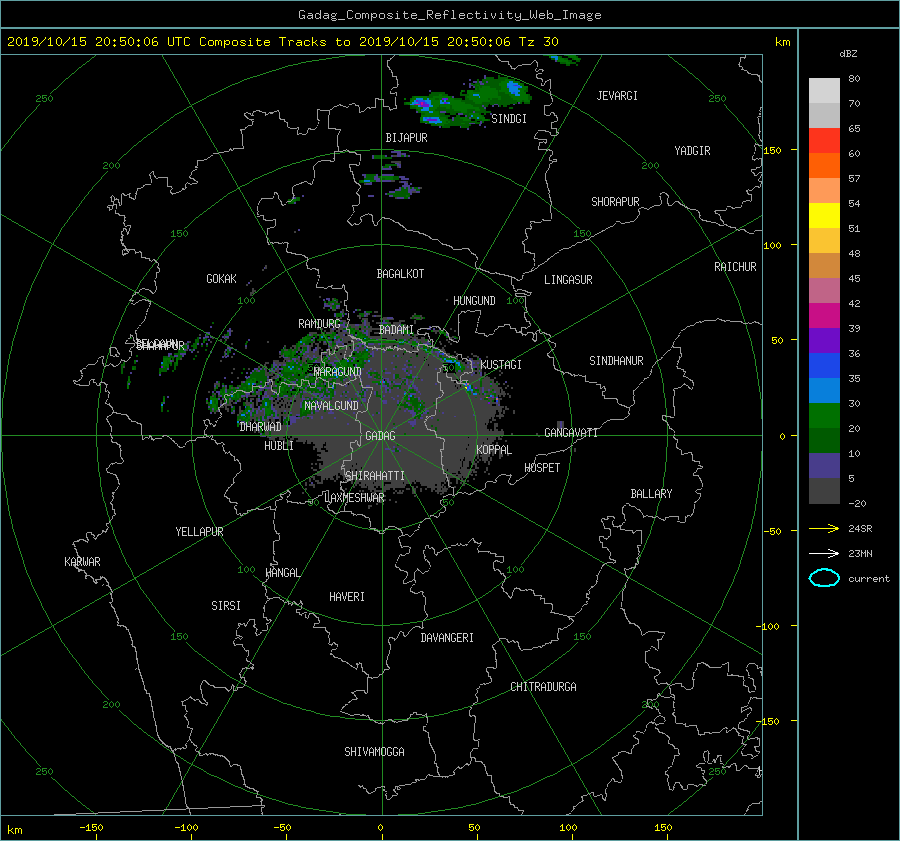Select the SINDHANUR city label
The width and height of the screenshot is (900, 841).
(616, 361)
